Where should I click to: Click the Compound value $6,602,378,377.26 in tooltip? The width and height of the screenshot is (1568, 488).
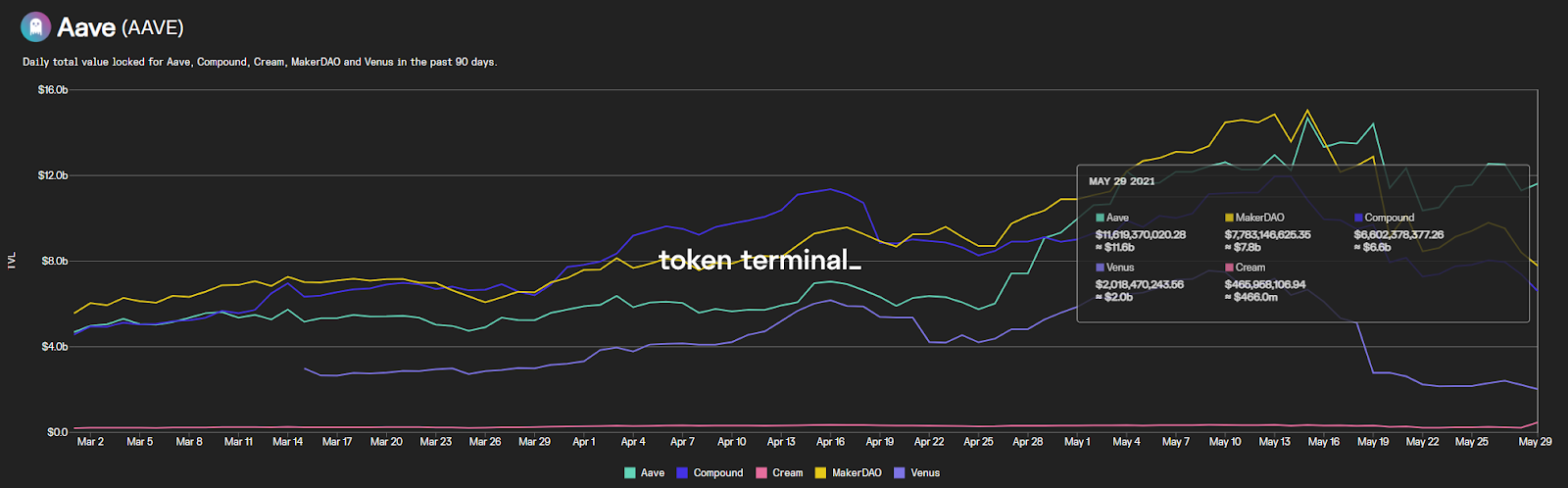pos(1398,234)
